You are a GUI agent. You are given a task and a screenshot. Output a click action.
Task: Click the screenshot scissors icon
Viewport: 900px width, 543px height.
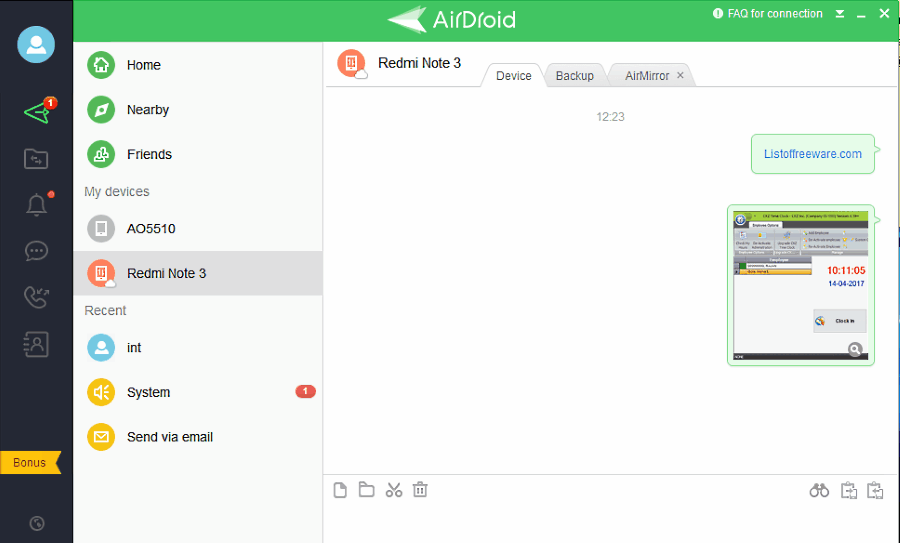394,490
